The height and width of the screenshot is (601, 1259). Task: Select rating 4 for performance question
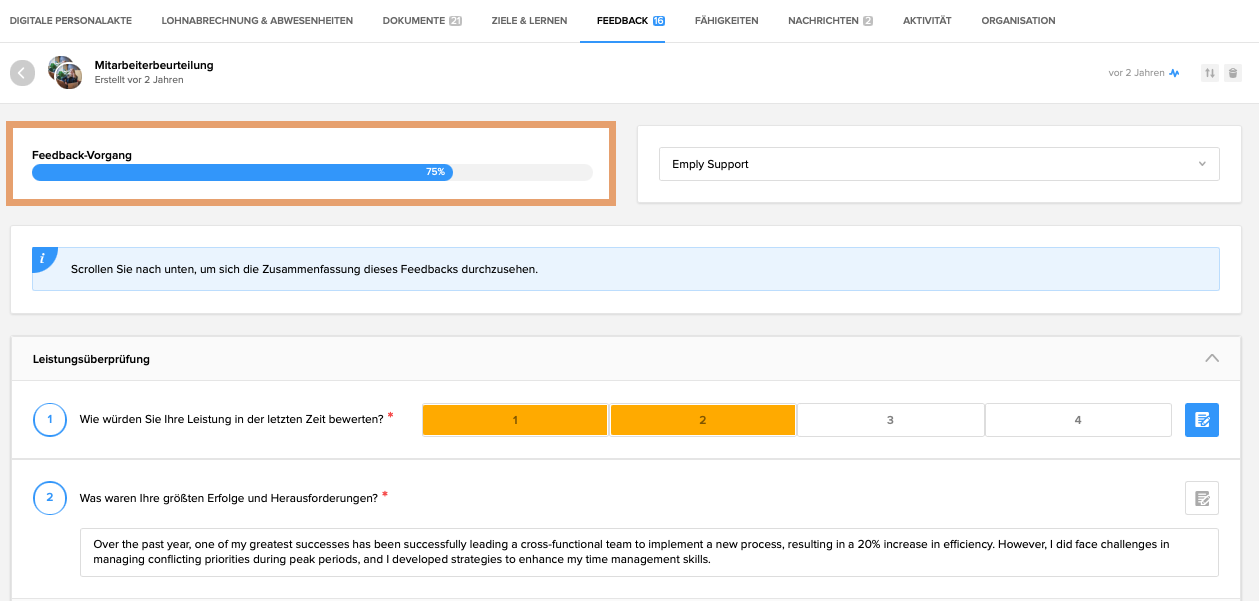coord(1077,420)
